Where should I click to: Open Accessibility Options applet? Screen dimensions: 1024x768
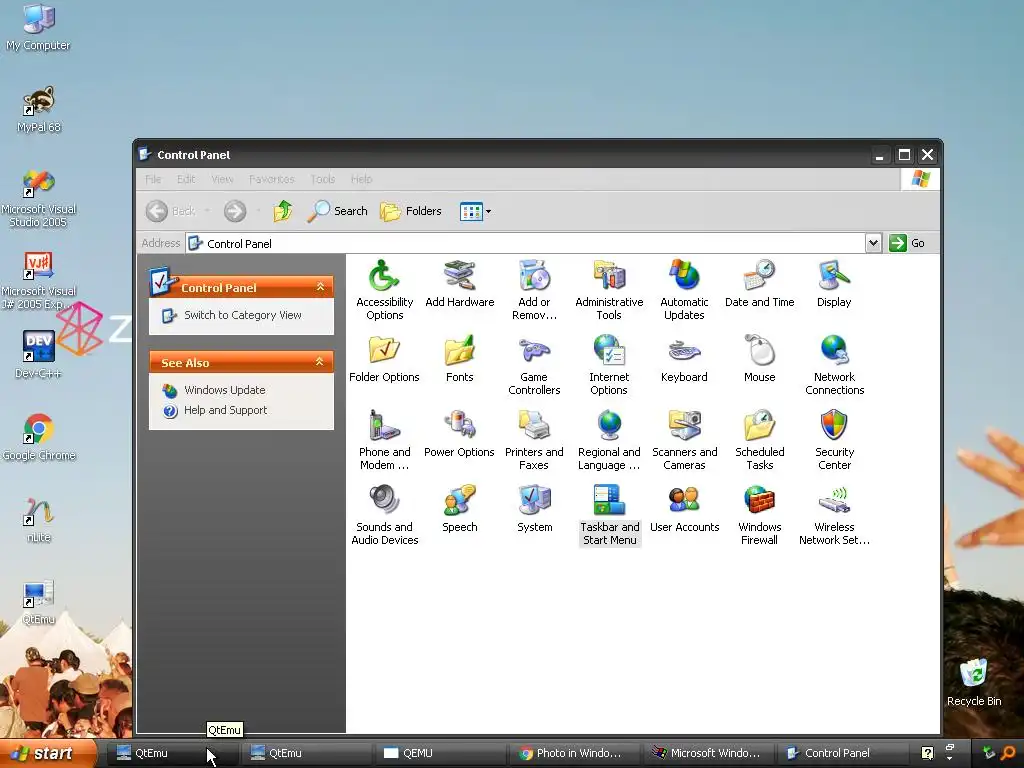[384, 289]
